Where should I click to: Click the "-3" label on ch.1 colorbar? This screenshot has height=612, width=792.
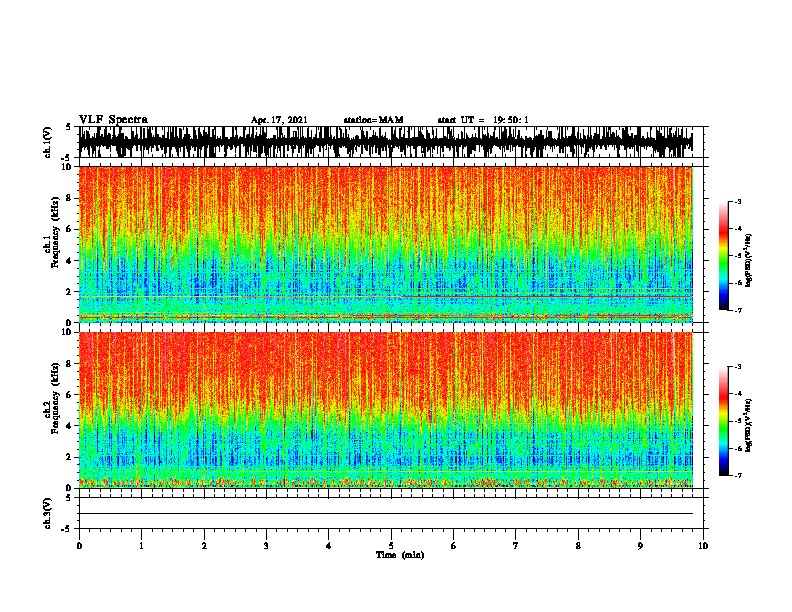737,201
